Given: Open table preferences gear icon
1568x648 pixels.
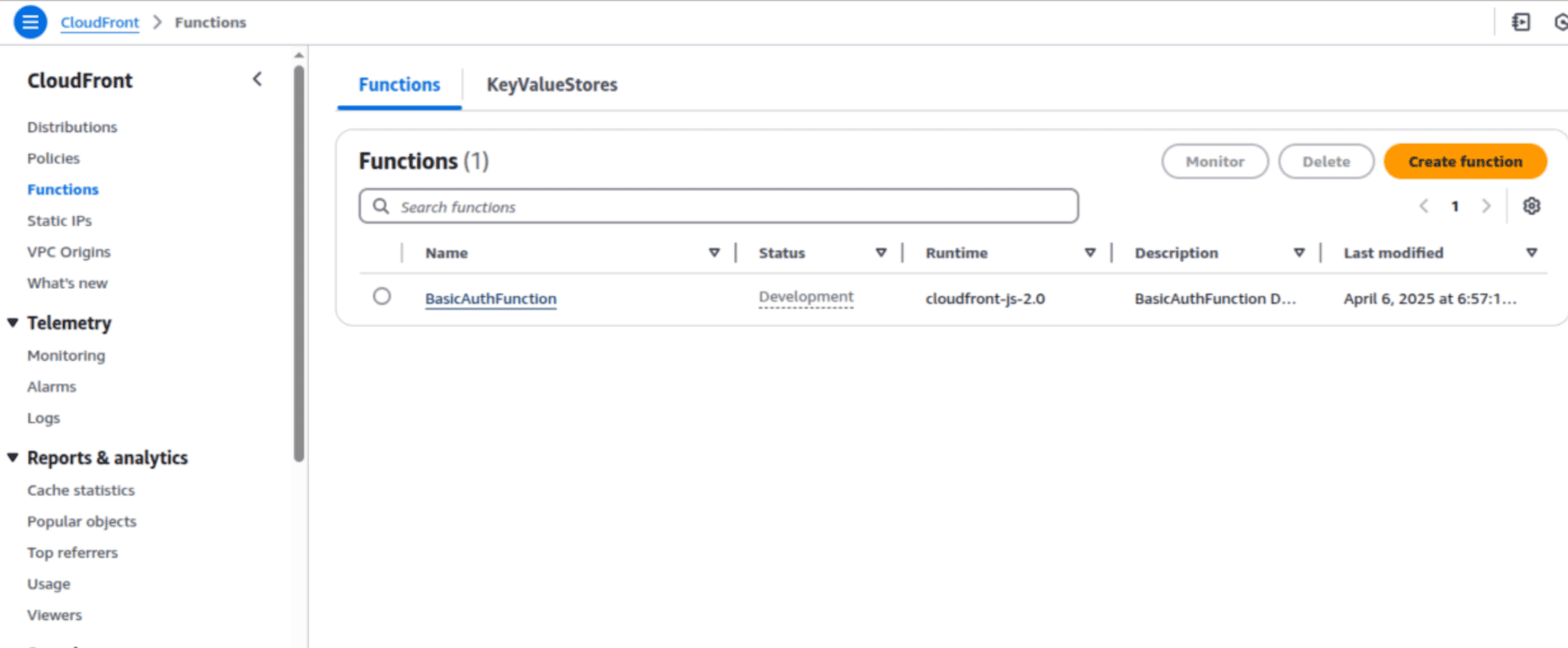Looking at the screenshot, I should click(1531, 206).
